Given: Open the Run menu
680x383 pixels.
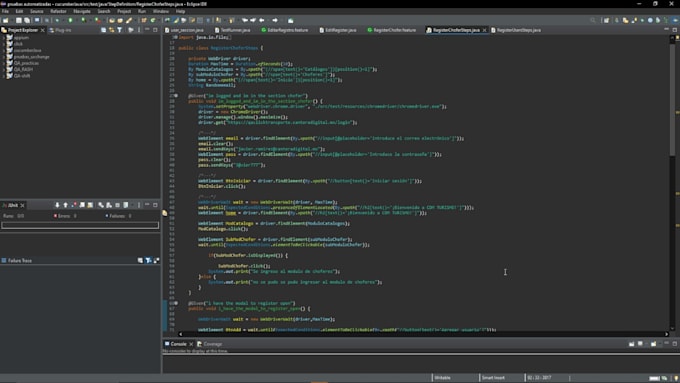Looking at the screenshot, I should [x=142, y=11].
